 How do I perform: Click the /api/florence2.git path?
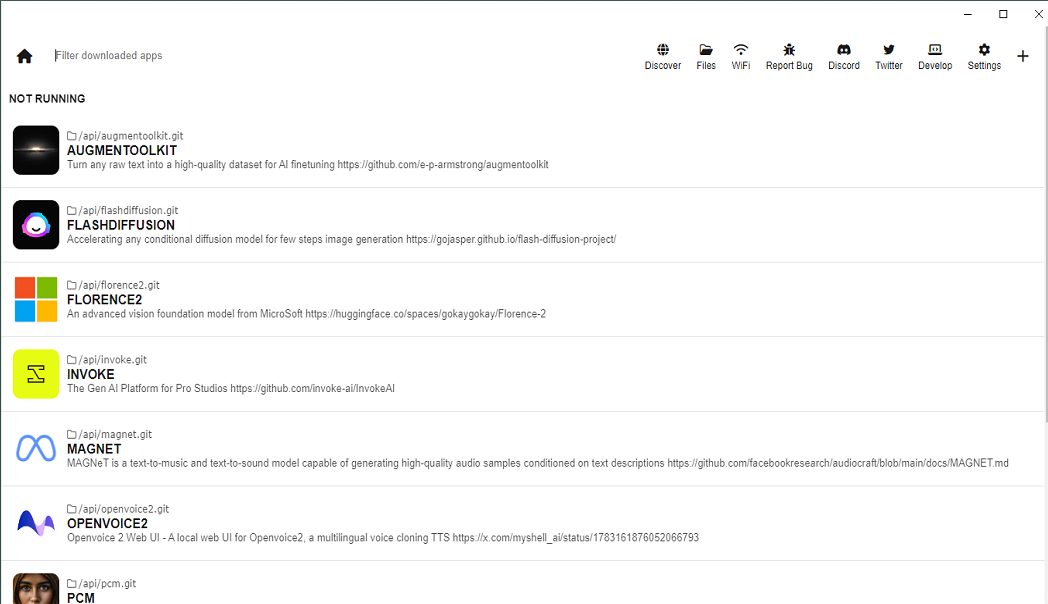119,285
